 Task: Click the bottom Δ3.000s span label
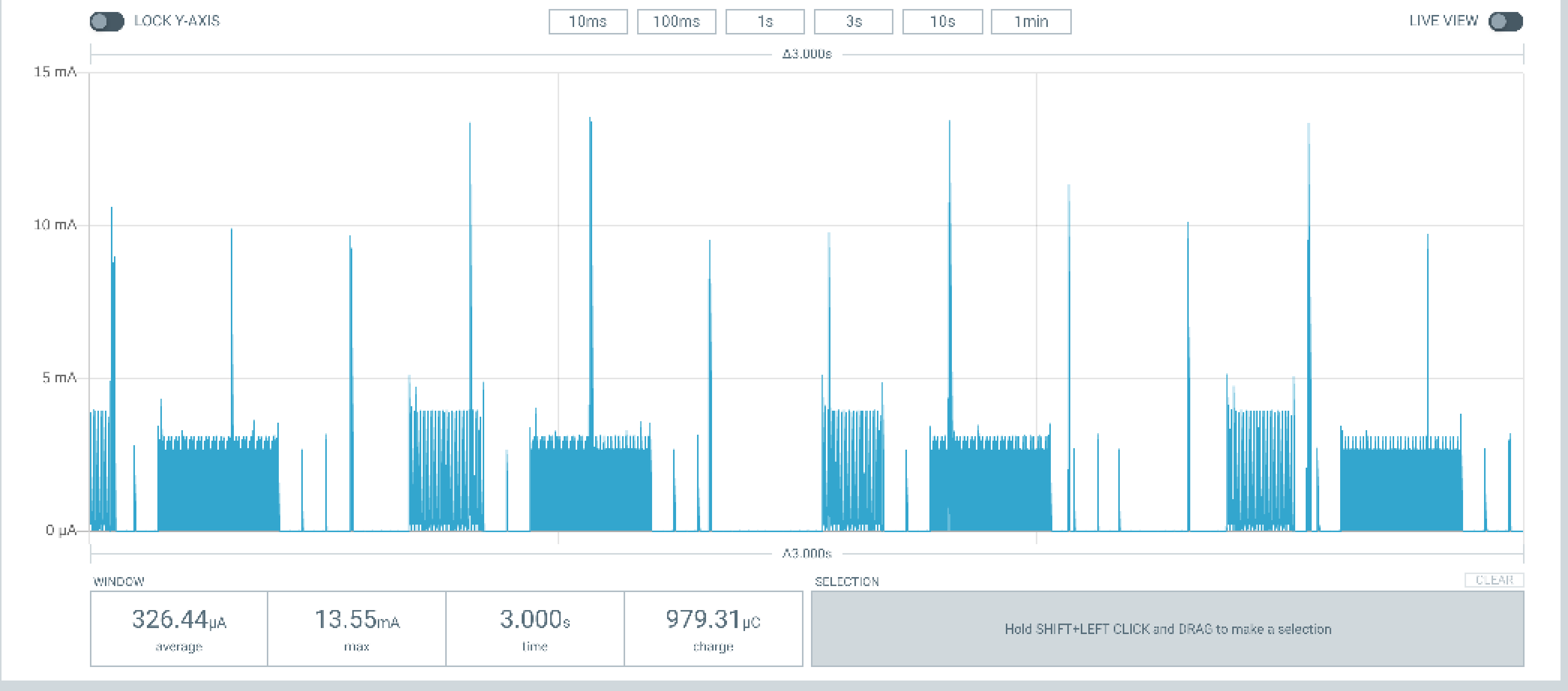point(806,554)
